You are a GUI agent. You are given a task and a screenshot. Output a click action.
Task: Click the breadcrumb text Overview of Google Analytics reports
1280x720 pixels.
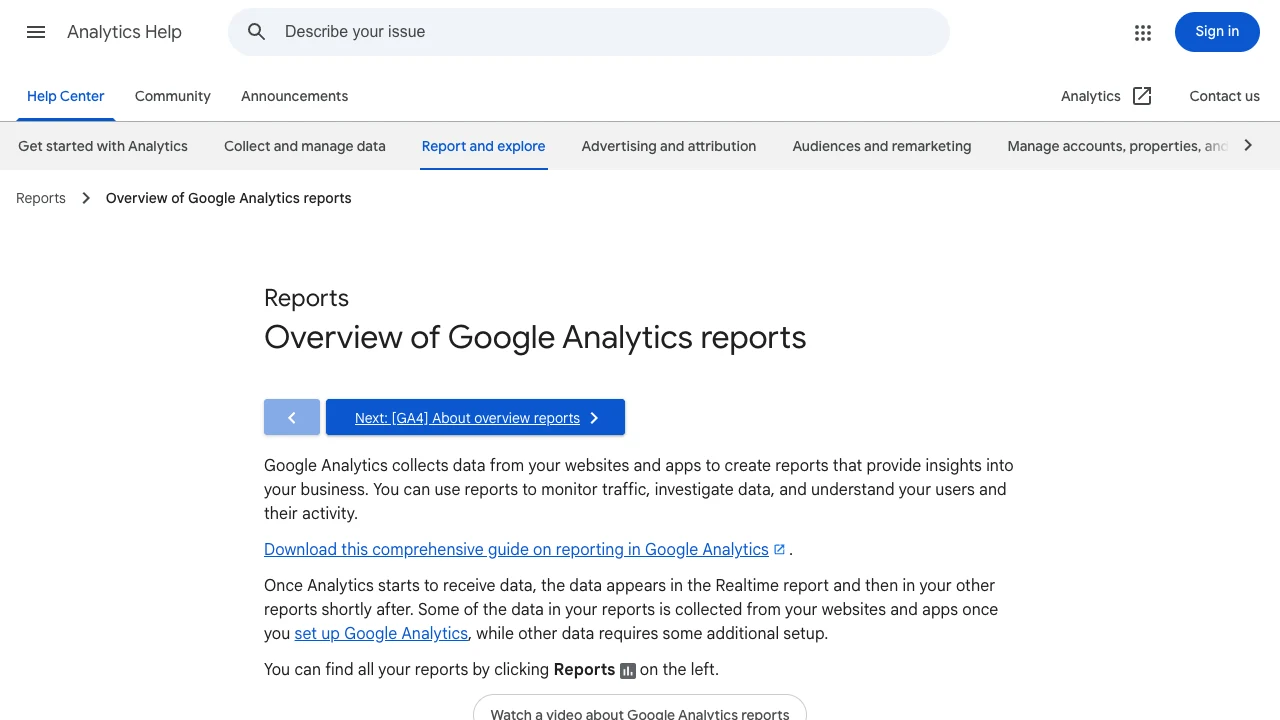pos(229,198)
